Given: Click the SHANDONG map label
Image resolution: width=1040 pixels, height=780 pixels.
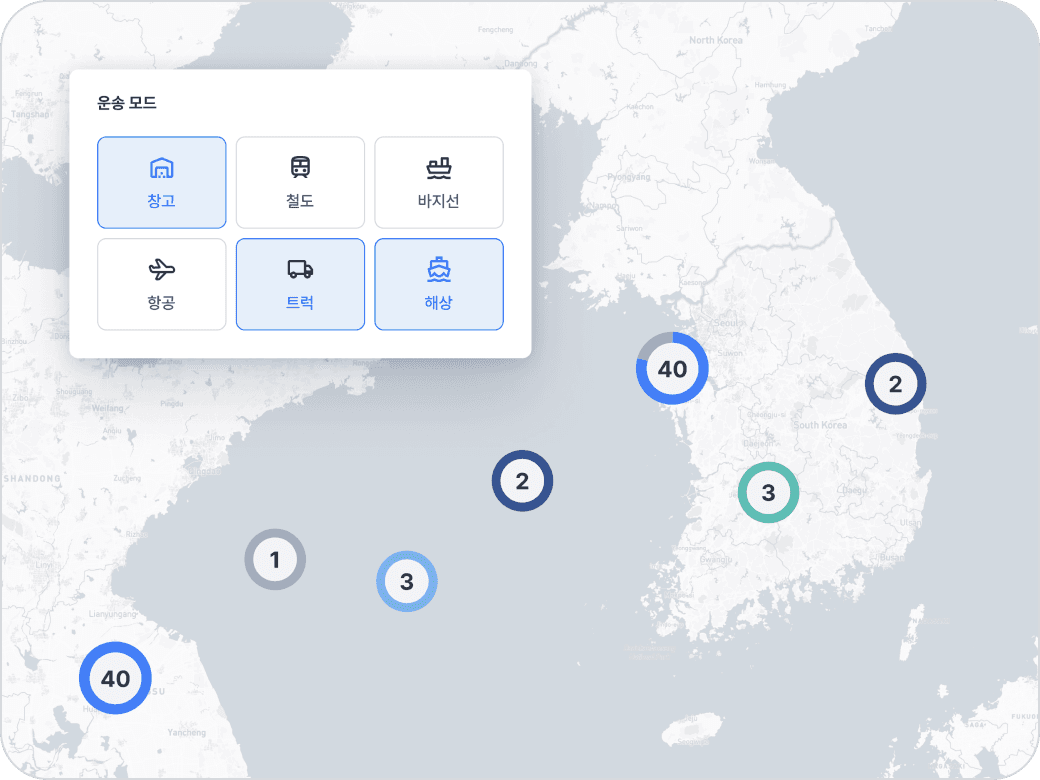Looking at the screenshot, I should coord(32,478).
